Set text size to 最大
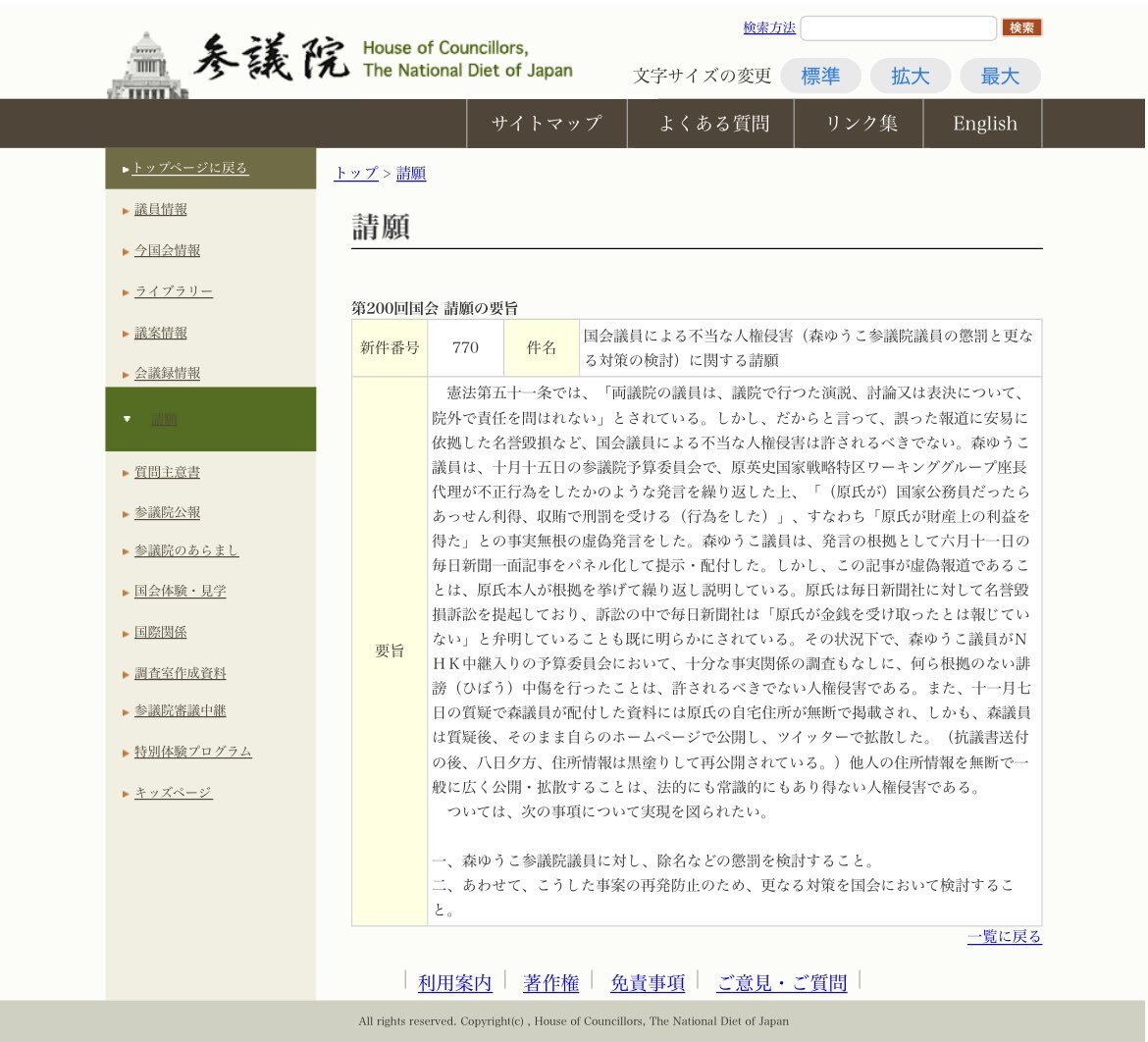 click(x=1000, y=77)
